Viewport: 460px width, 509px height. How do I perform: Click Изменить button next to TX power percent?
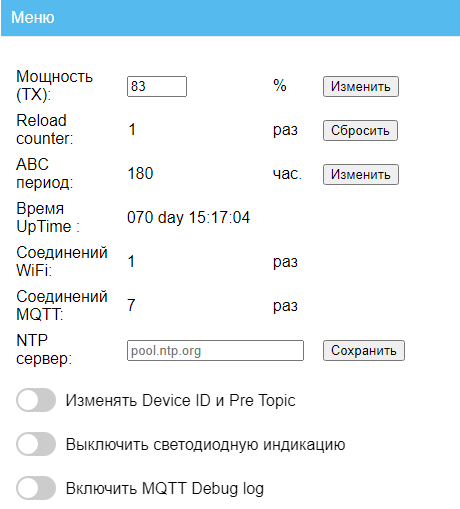click(361, 87)
